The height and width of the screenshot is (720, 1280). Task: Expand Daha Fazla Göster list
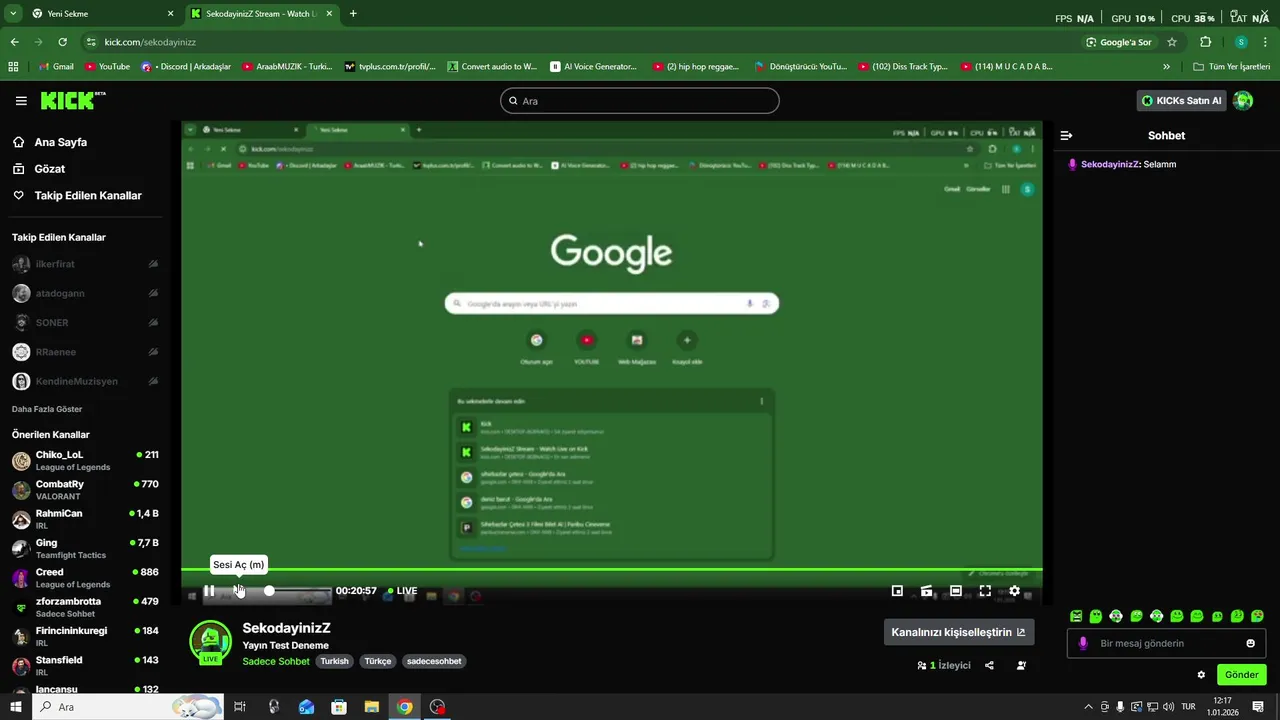tap(47, 409)
